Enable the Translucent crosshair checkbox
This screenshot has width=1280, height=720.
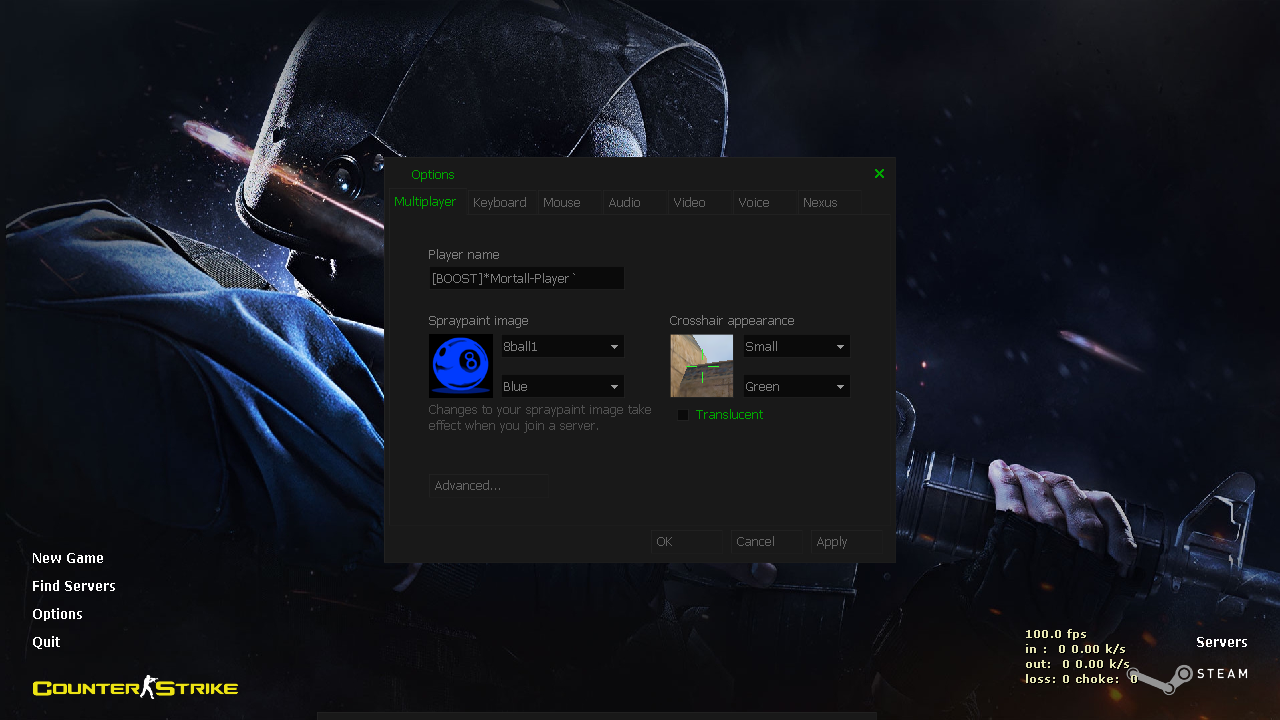pos(683,415)
